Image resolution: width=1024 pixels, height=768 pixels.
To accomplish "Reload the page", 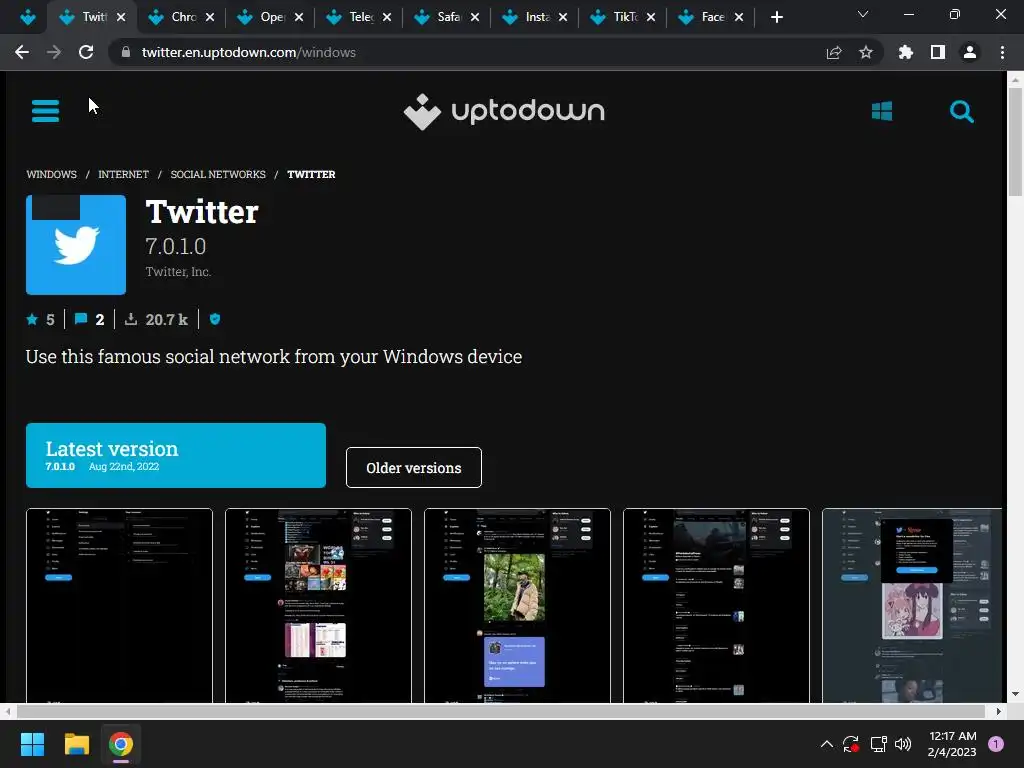I will 86,52.
